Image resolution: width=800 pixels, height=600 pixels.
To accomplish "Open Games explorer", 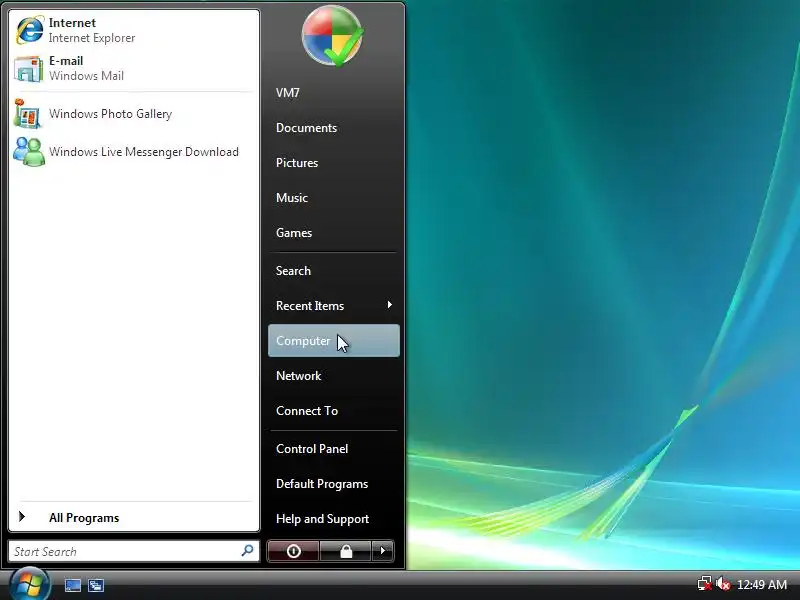I will point(334,233).
